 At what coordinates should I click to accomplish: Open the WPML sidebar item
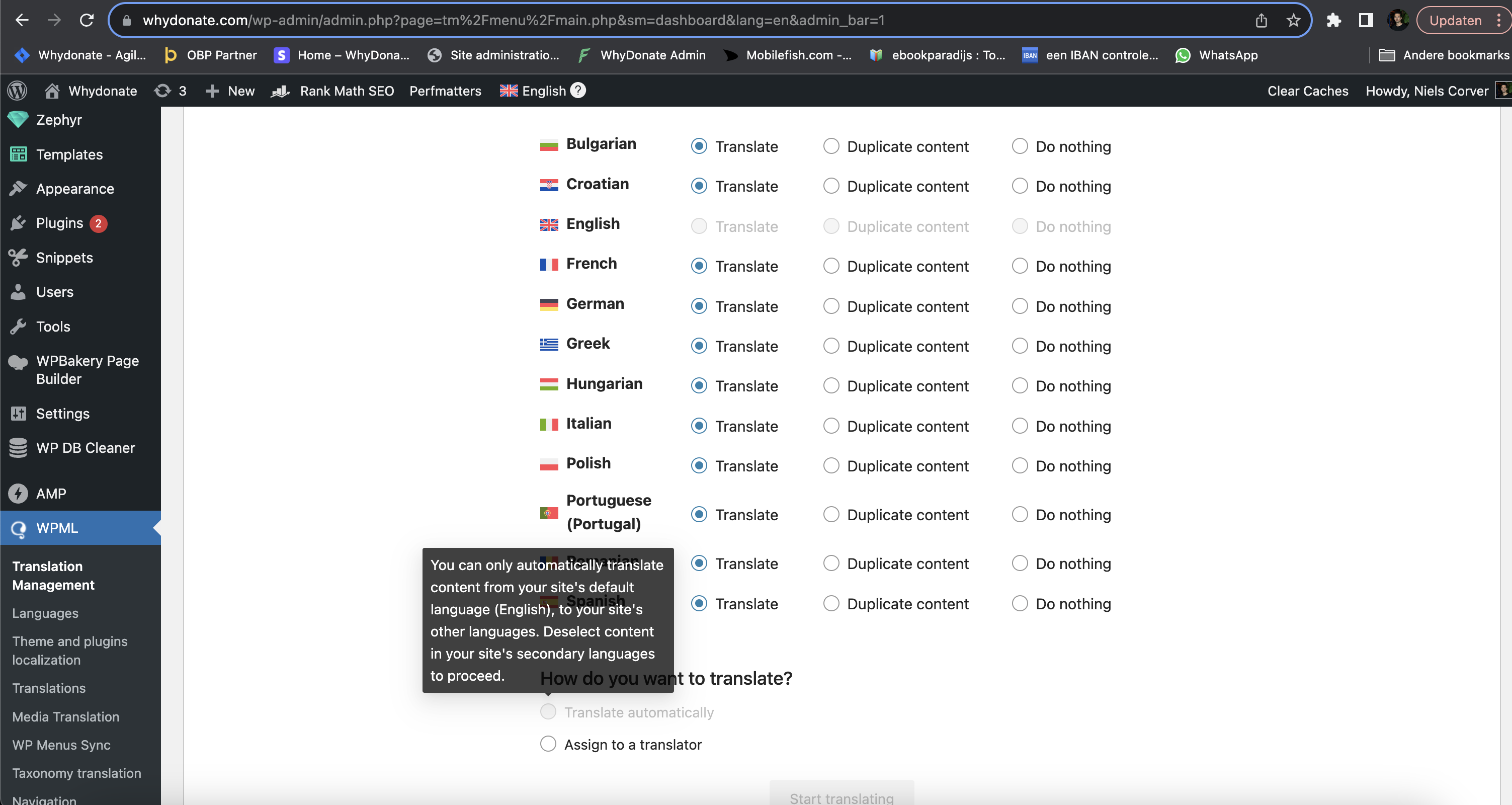pyautogui.click(x=80, y=528)
